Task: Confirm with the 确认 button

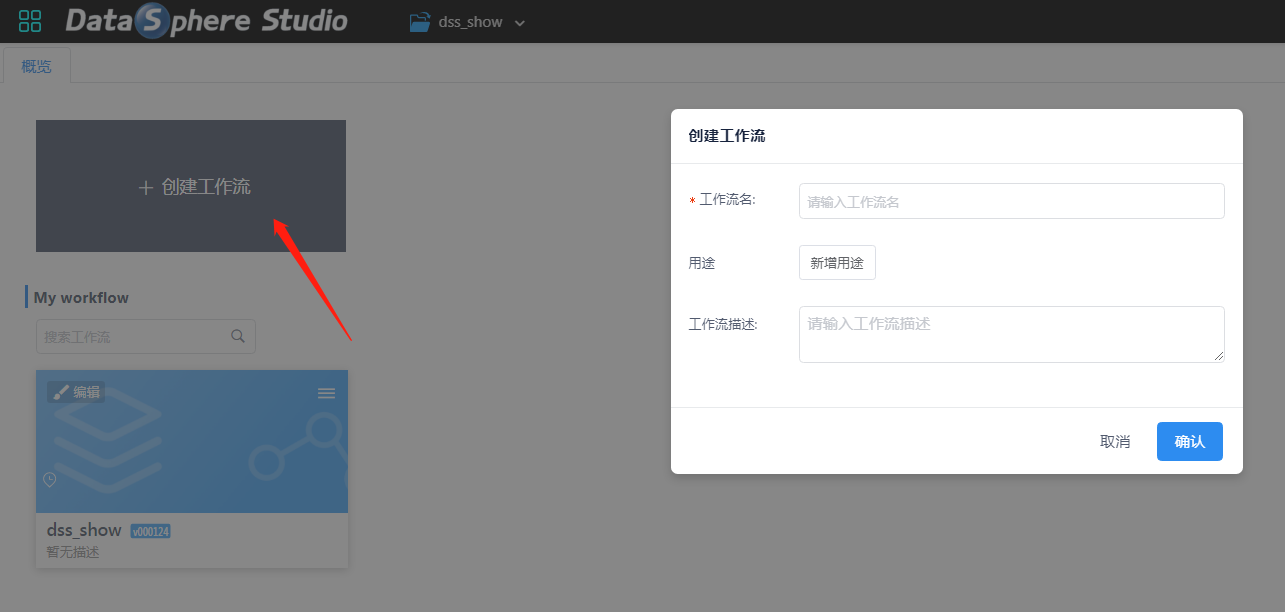Action: [x=1189, y=441]
